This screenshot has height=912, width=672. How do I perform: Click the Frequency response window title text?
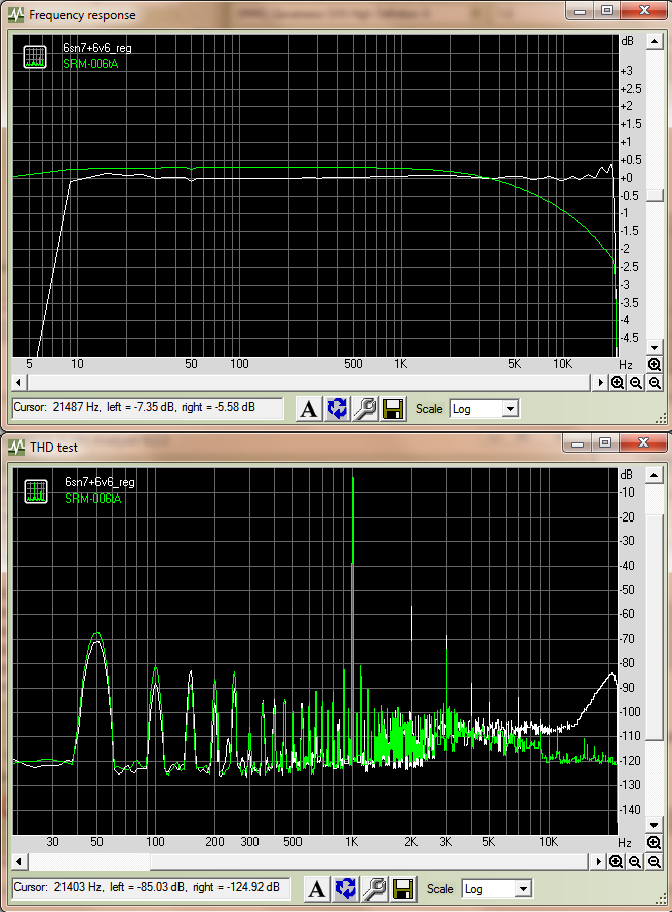[x=82, y=15]
